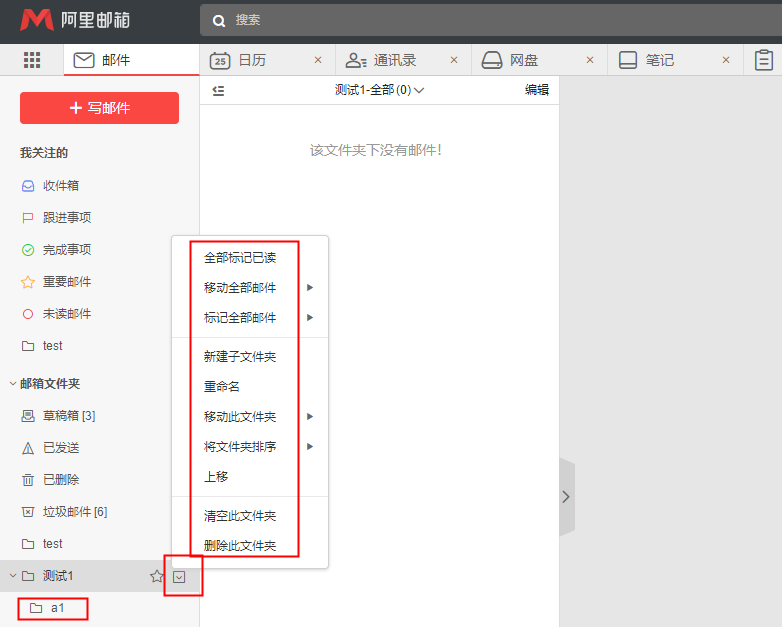Collapse the 邮箱文件夹 section
This screenshot has width=782, height=627.
pos(13,383)
